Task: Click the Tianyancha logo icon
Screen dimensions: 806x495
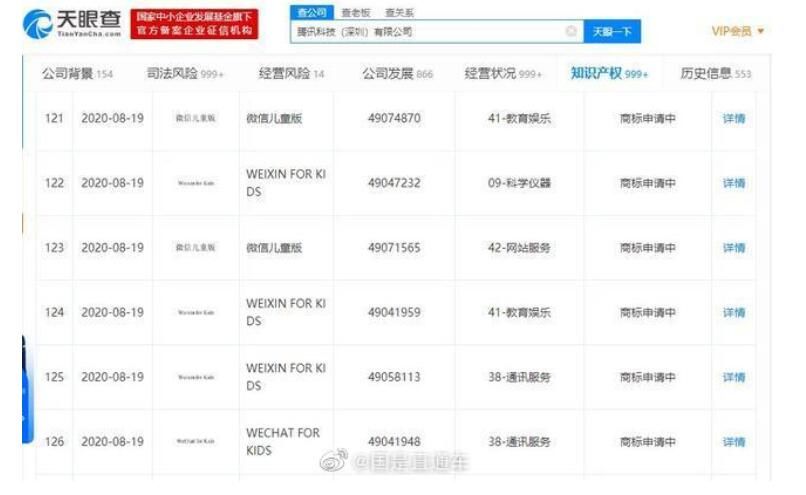Action: (x=37, y=23)
